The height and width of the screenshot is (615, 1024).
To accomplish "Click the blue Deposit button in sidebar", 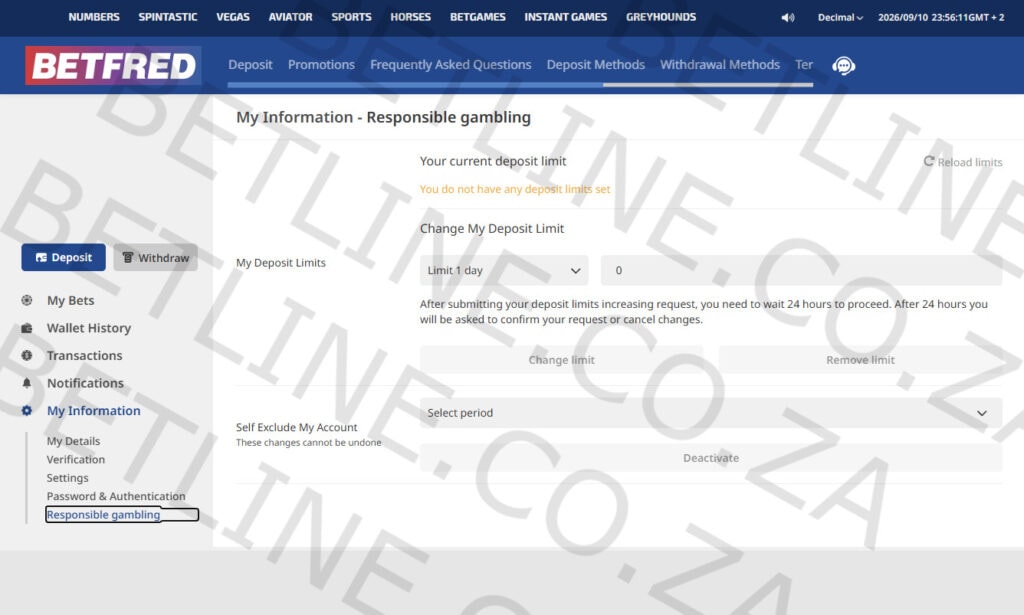I will [x=63, y=257].
